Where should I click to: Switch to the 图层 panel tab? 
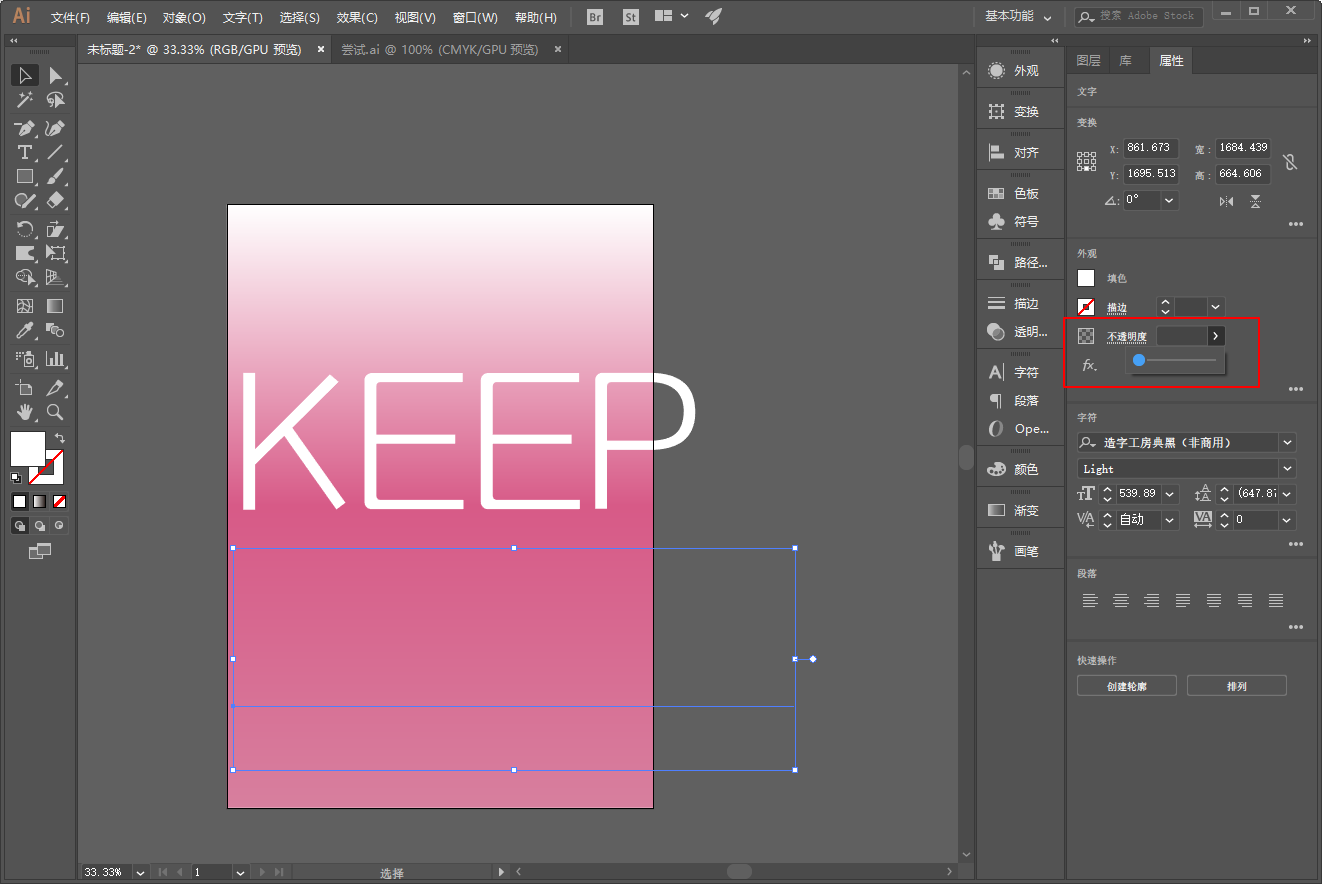point(1088,61)
